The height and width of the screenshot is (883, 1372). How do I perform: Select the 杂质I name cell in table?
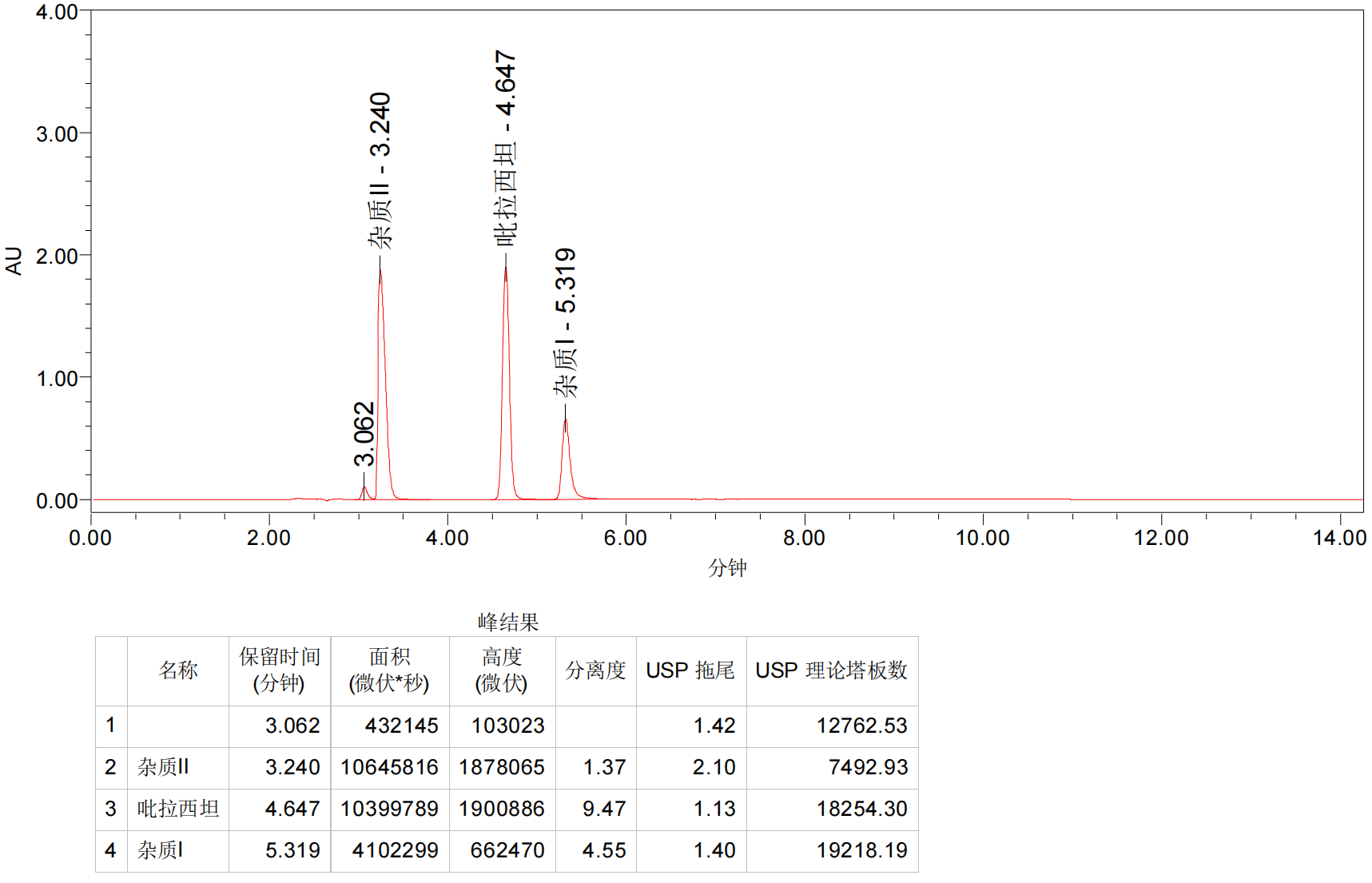coord(160,850)
